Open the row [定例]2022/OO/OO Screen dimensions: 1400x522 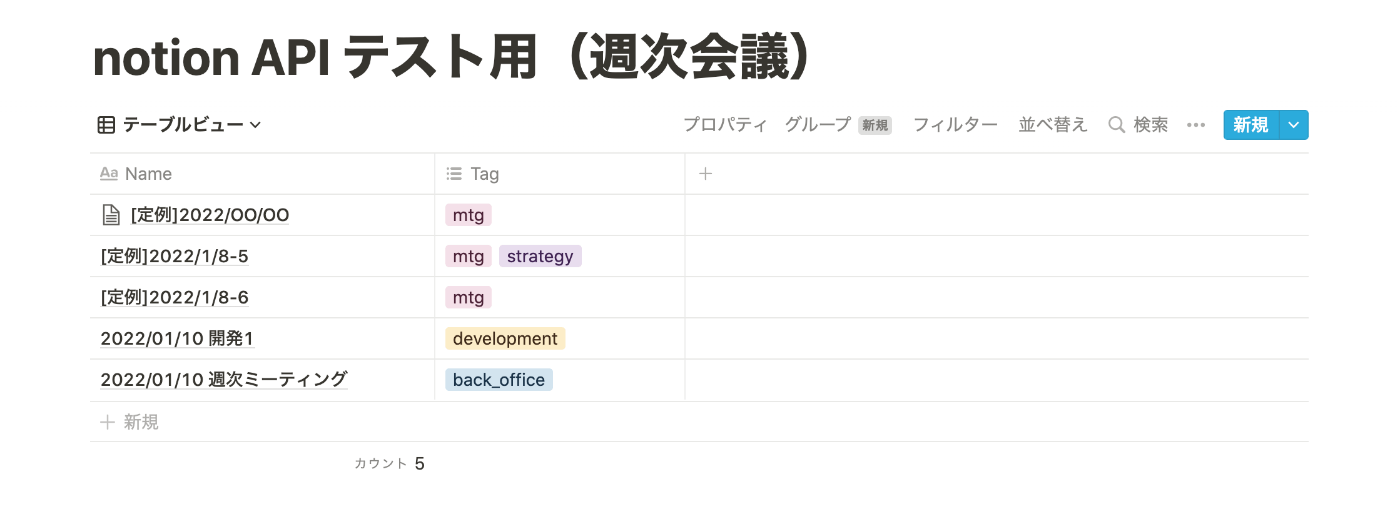click(x=210, y=215)
